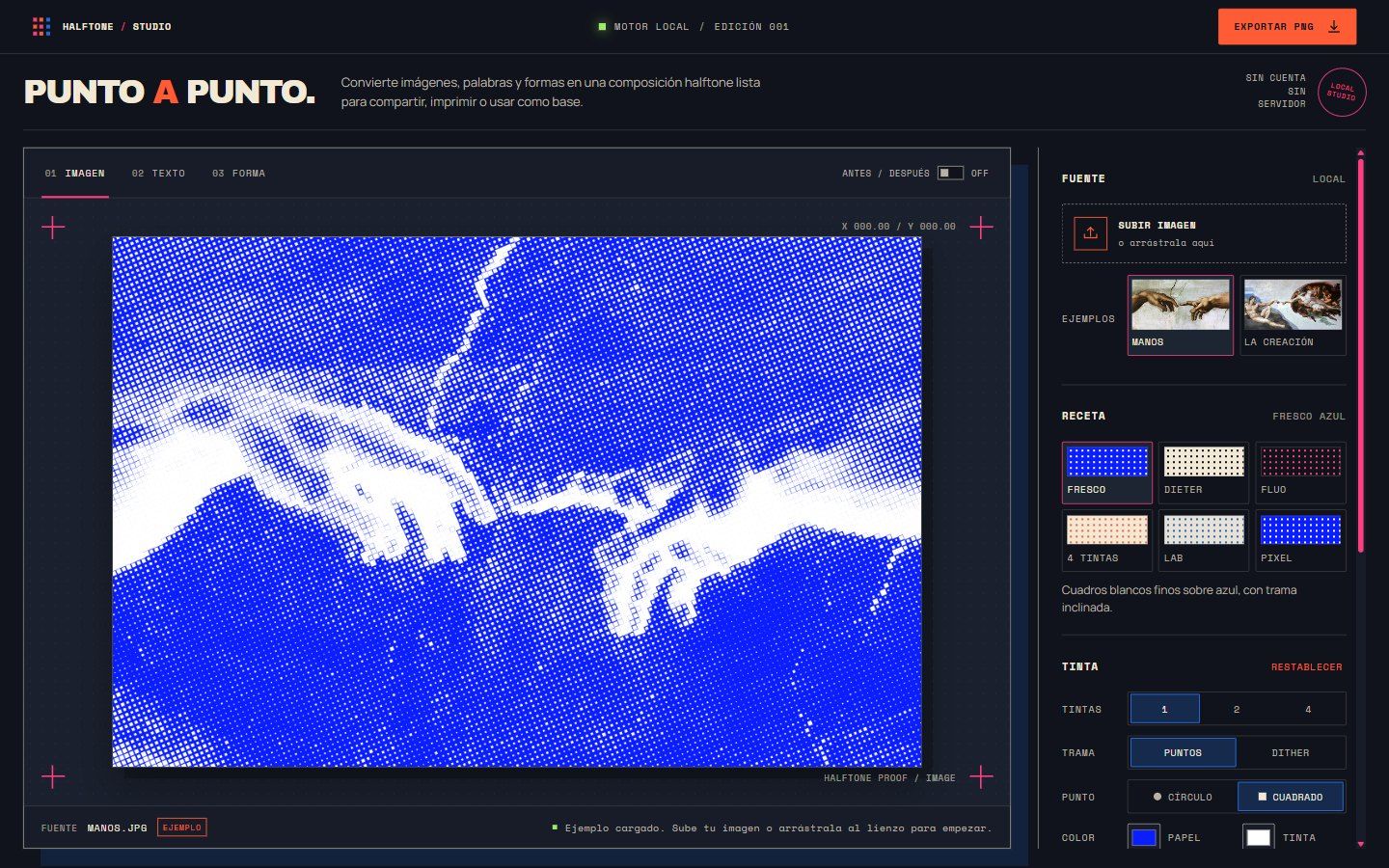Click Restablecer in the Tinta section
This screenshot has height=868, width=1389.
pyautogui.click(x=1306, y=667)
